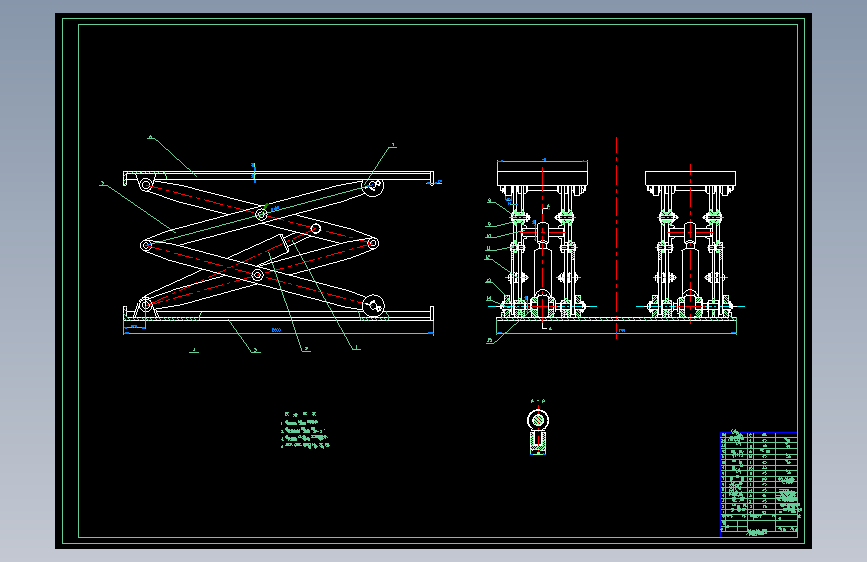Select the top platform of the right front view

[x=691, y=178]
